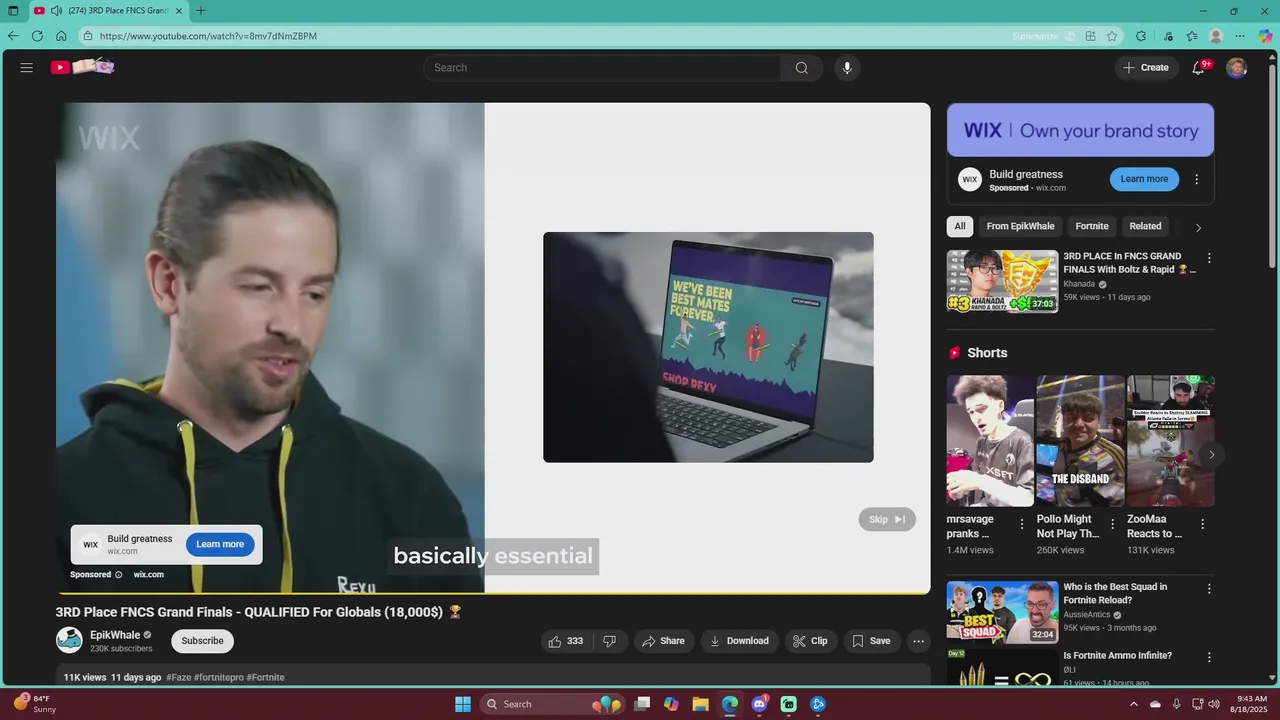The image size is (1280, 720).
Task: Open the #fortnitepro hashtag link
Action: tap(218, 678)
